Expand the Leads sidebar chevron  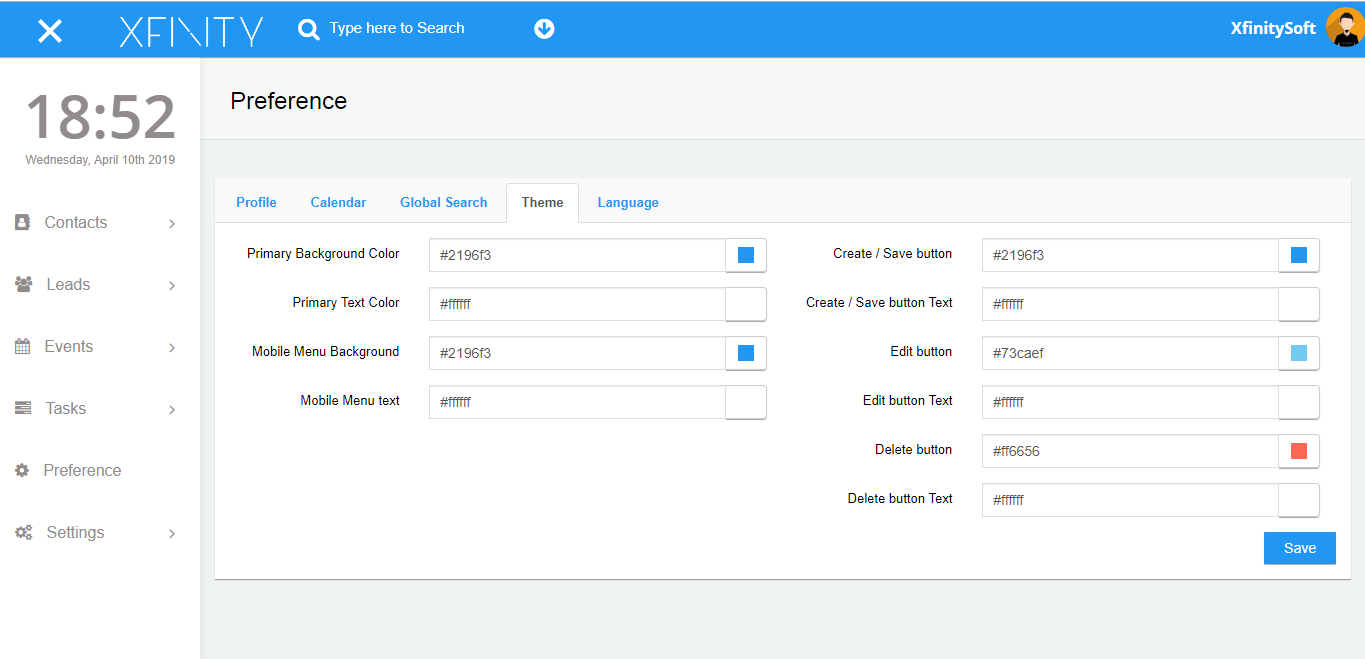pos(171,284)
